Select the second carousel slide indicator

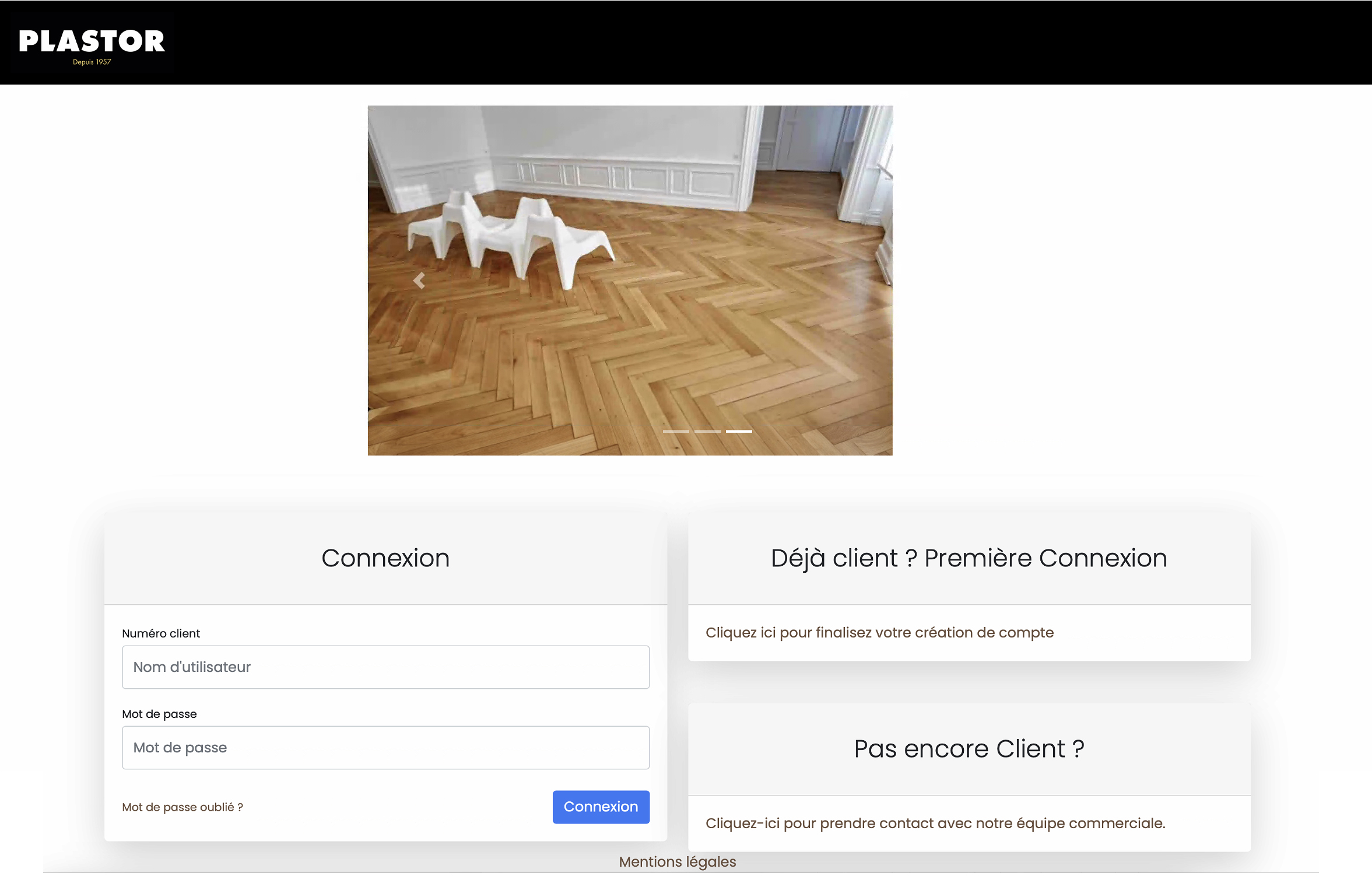707,431
